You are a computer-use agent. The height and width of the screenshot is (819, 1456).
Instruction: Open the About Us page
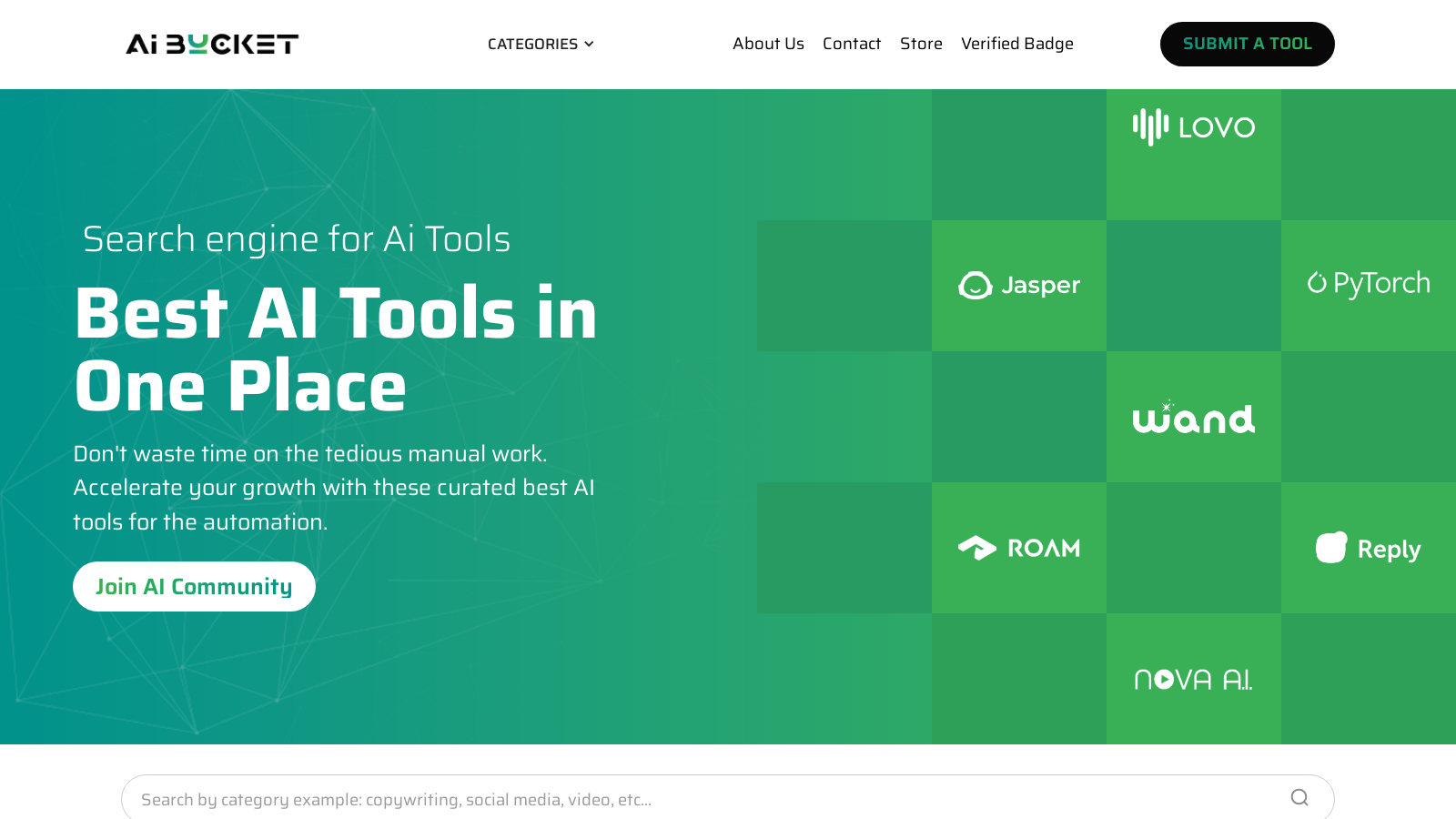(x=768, y=44)
